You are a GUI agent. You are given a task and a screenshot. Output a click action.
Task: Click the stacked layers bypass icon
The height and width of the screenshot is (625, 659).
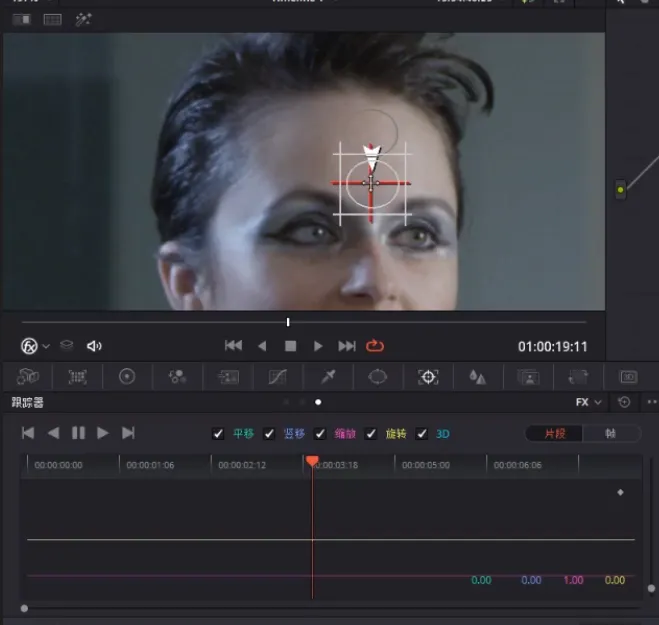[x=66, y=345]
